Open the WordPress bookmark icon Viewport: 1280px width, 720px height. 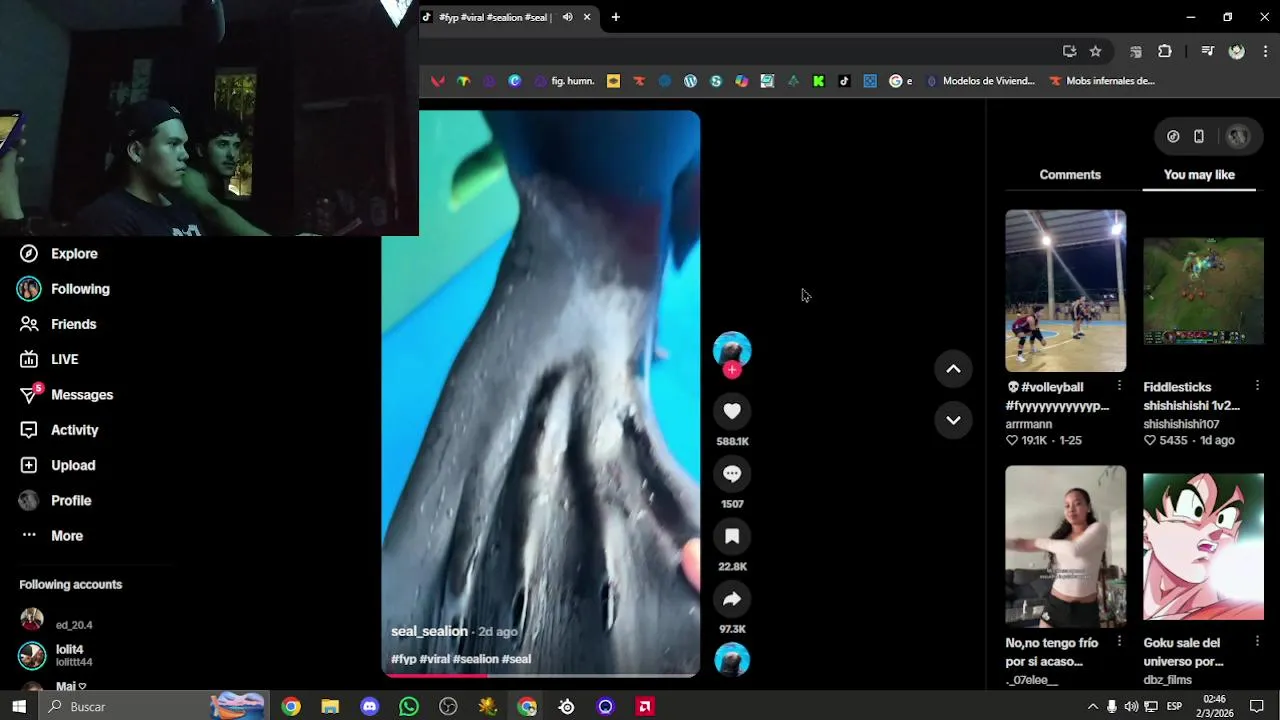[690, 81]
